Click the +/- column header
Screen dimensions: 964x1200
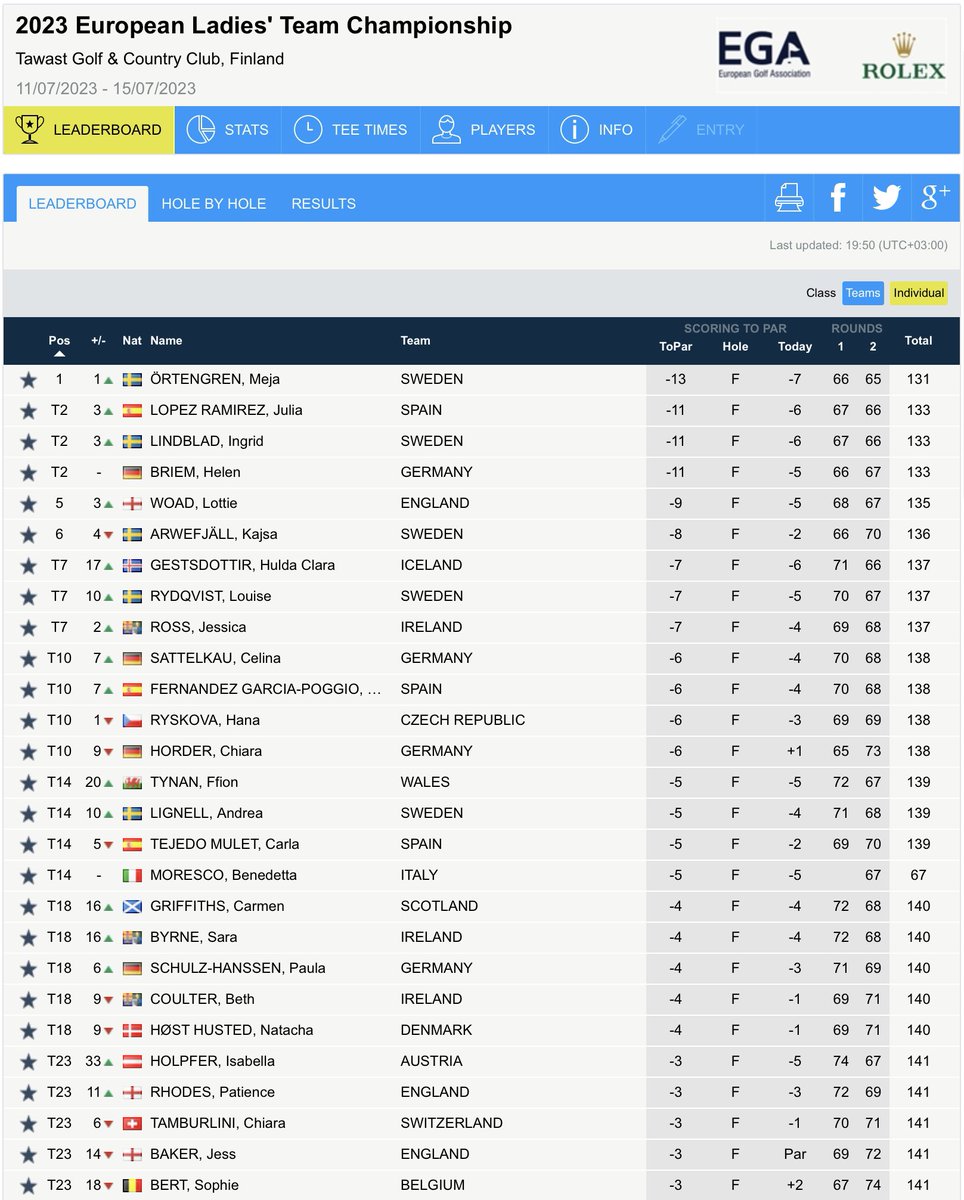click(98, 341)
